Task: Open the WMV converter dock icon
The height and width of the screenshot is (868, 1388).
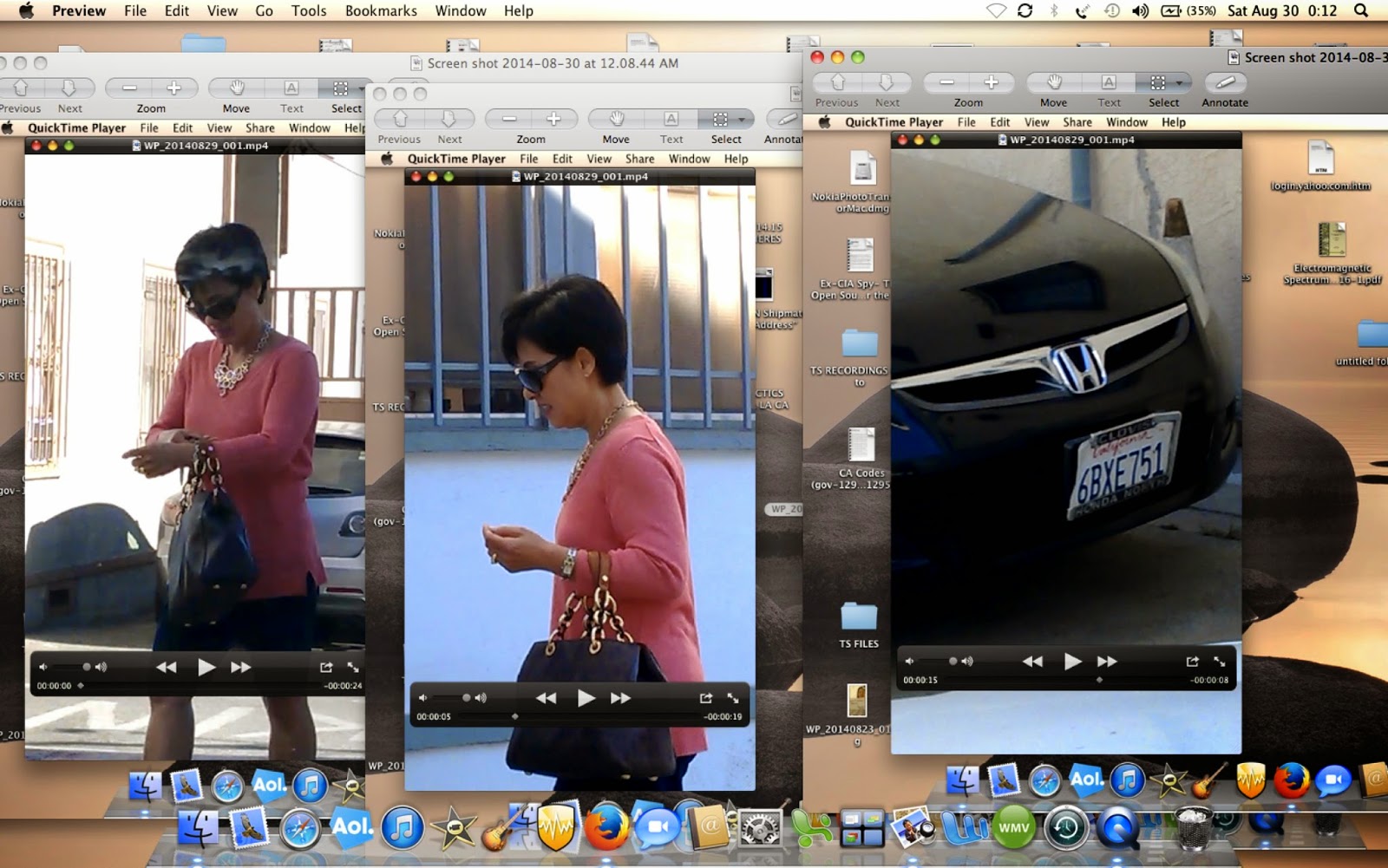Action: tap(1013, 828)
